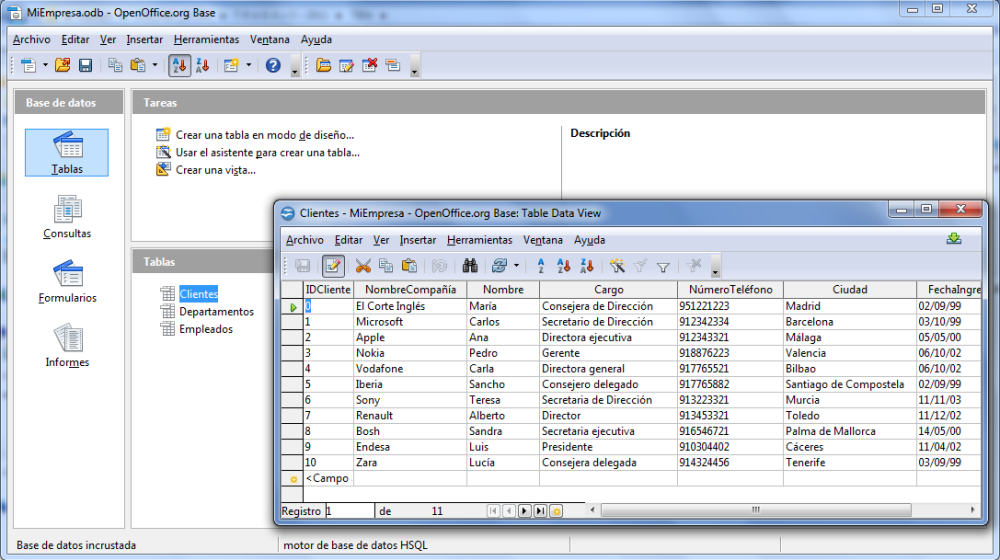The image size is (1000, 560).
Task: Open Refresh dropdown arrow in Clientes toolbar
Action: pyautogui.click(x=517, y=266)
